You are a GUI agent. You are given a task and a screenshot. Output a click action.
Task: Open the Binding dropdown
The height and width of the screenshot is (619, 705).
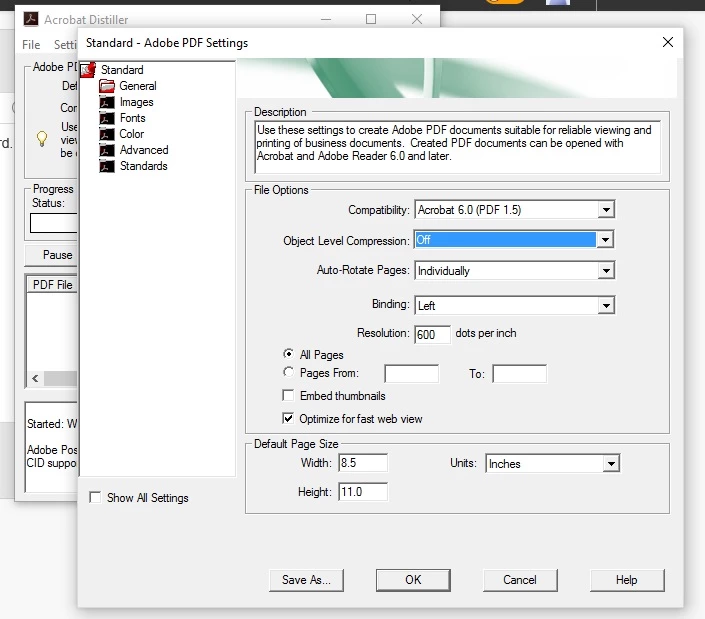[606, 306]
